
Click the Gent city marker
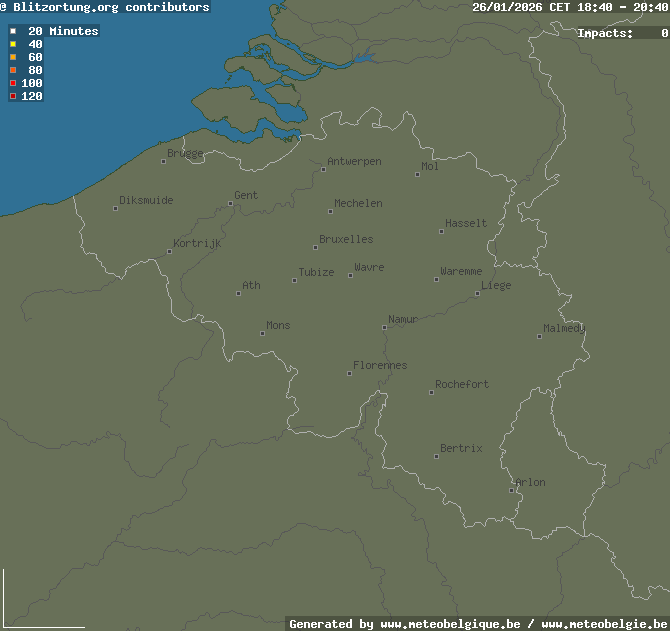pos(230,203)
